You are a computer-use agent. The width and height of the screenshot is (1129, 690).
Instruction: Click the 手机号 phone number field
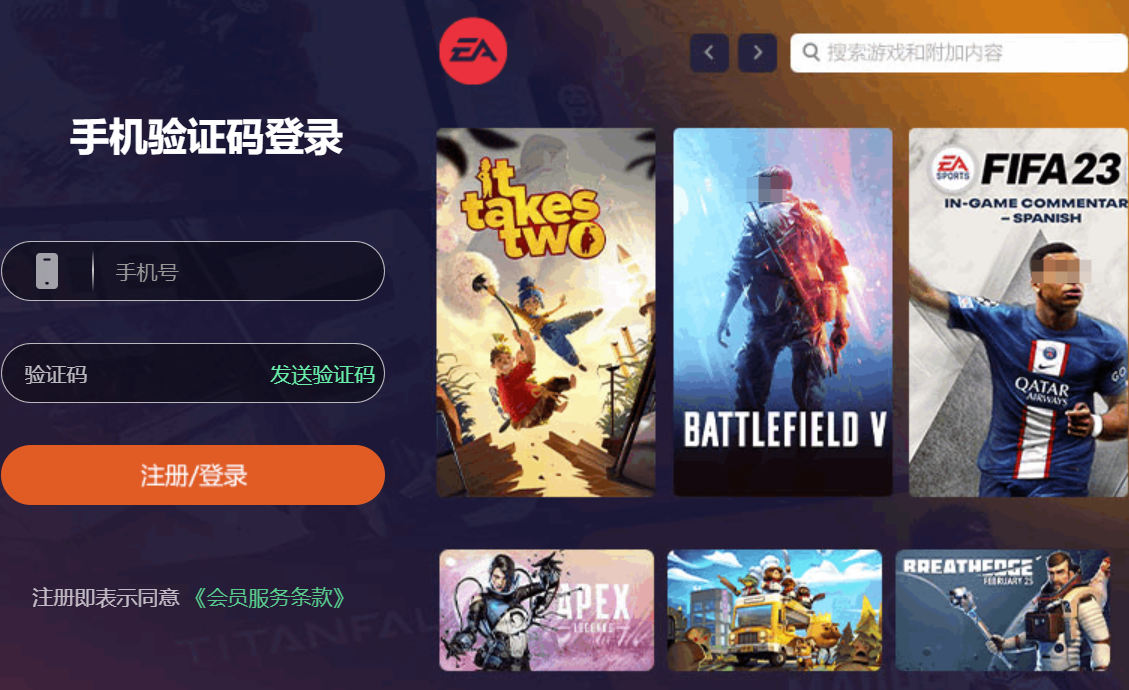(x=193, y=271)
